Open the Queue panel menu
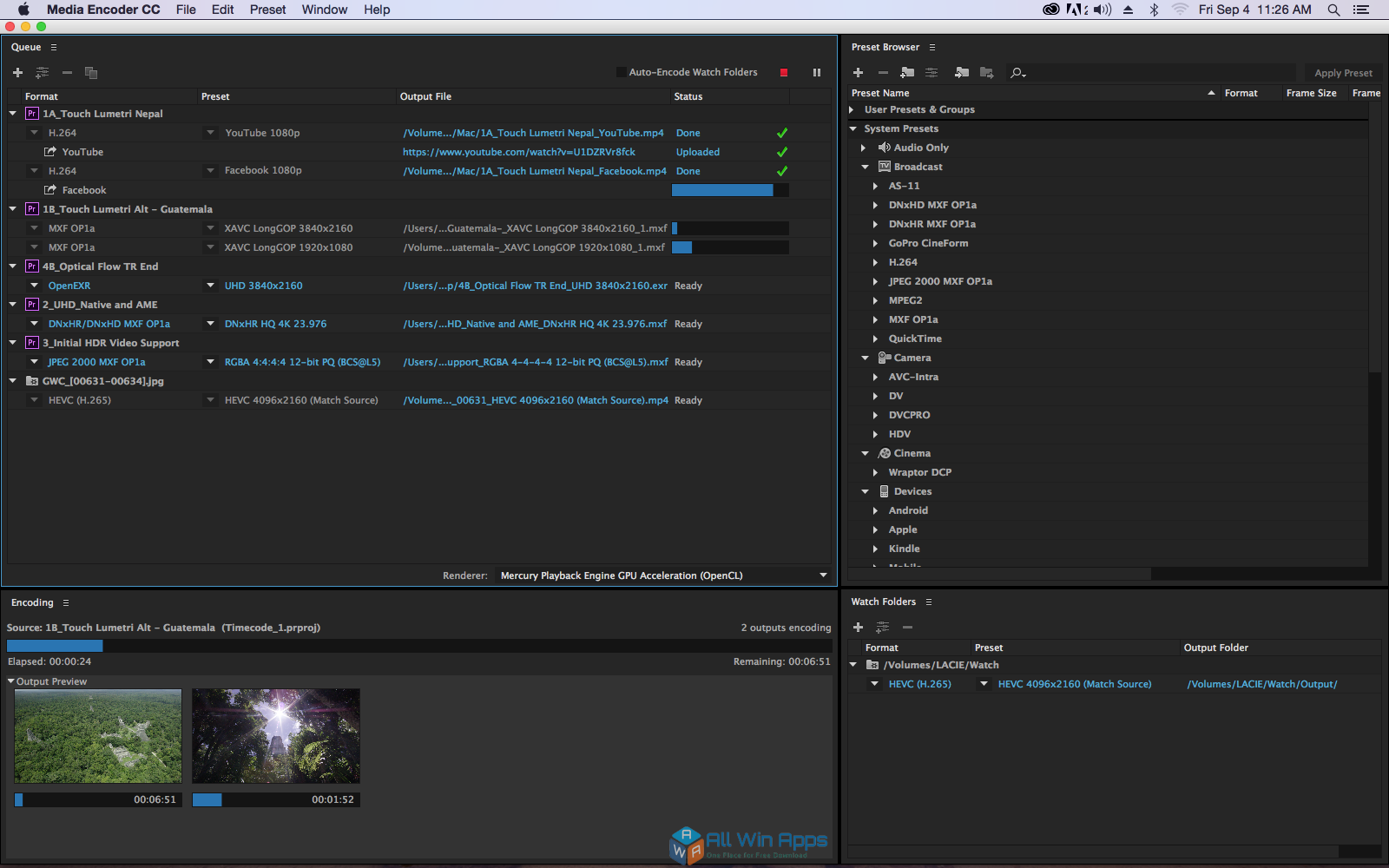The image size is (1389, 868). pyautogui.click(x=54, y=48)
